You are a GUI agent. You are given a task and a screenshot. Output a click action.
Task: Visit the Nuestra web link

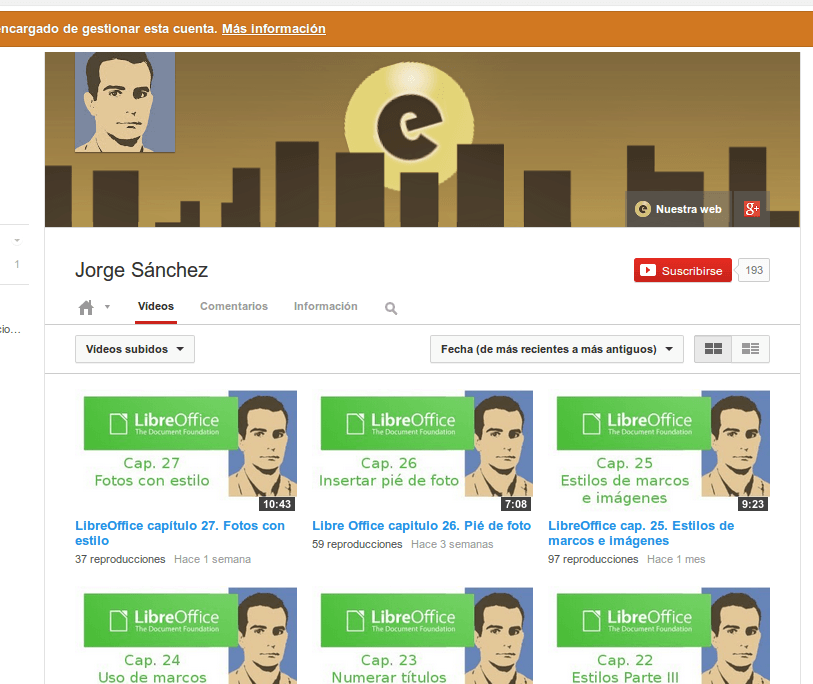tap(679, 209)
